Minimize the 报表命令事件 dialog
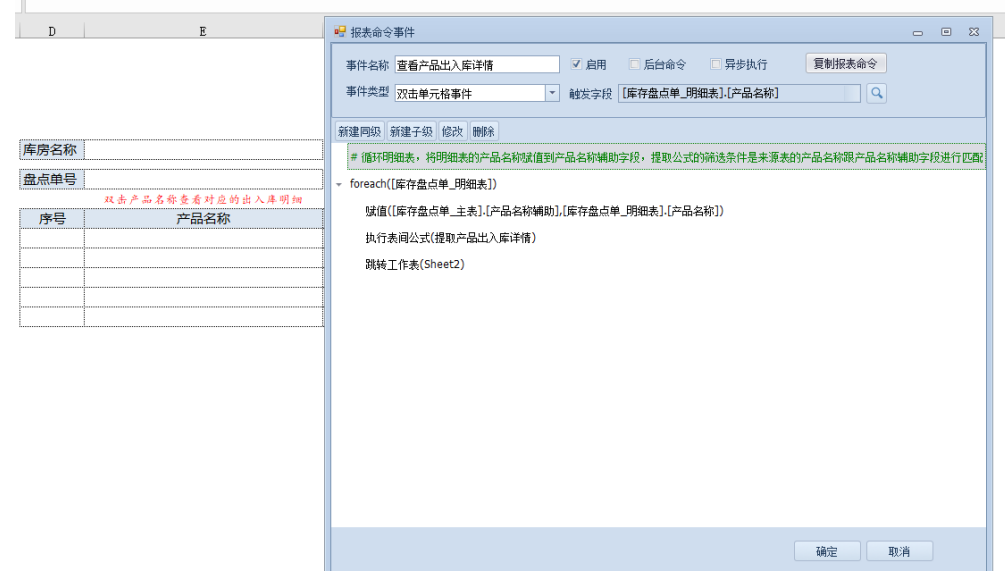This screenshot has width=1005, height=581. click(918, 33)
